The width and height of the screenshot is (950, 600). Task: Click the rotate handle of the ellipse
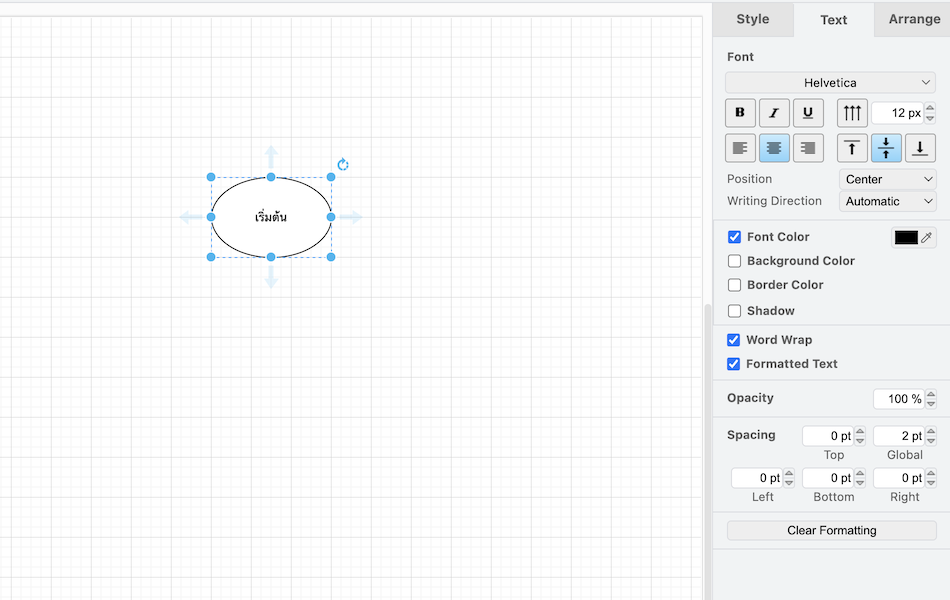[x=343, y=165]
